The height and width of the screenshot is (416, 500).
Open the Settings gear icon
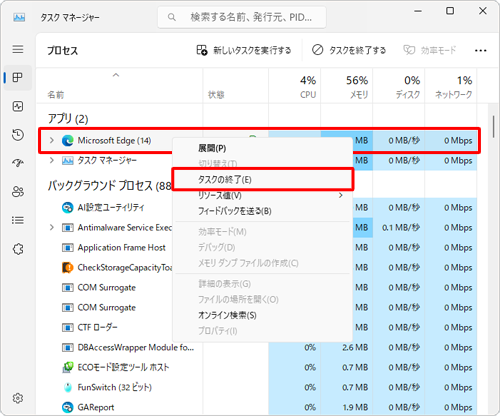click(18, 398)
